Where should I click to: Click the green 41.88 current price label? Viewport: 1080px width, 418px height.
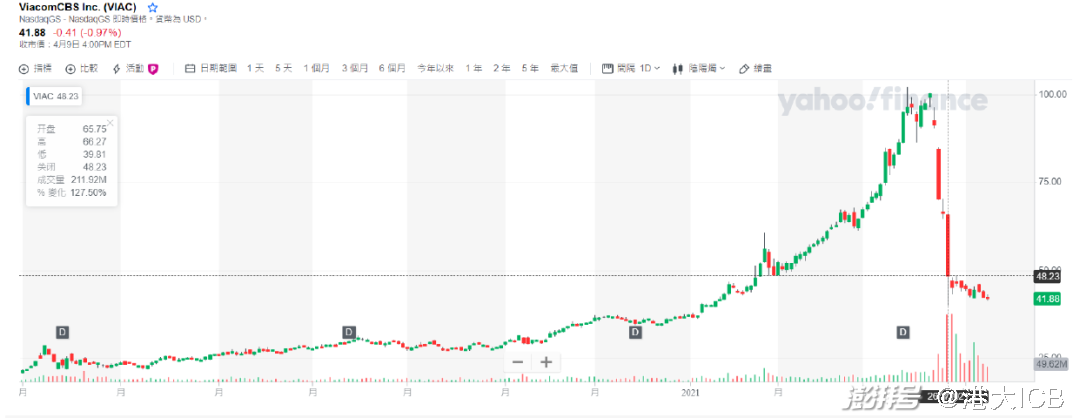pyautogui.click(x=1050, y=298)
